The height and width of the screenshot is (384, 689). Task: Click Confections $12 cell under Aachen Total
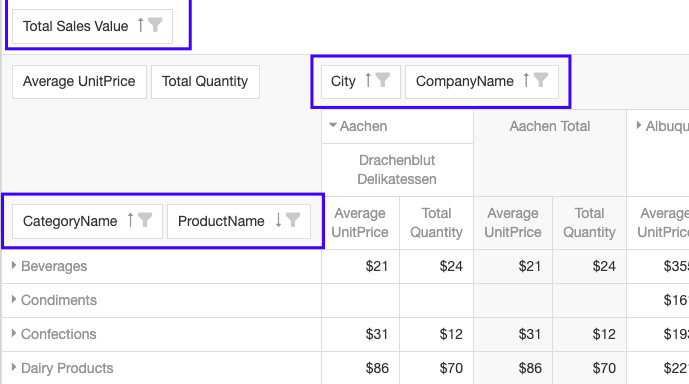[589, 334]
